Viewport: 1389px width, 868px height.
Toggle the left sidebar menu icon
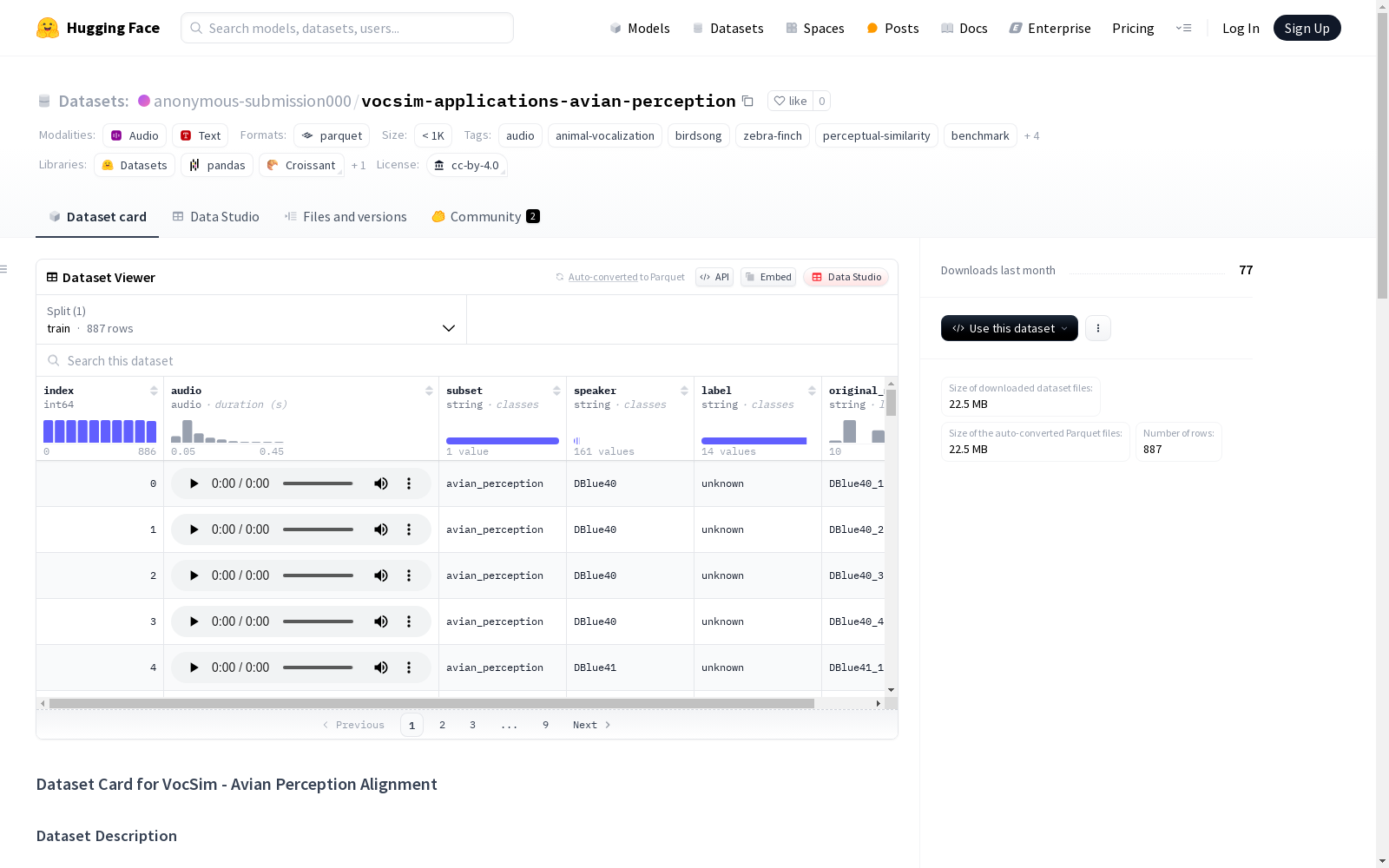(4, 269)
